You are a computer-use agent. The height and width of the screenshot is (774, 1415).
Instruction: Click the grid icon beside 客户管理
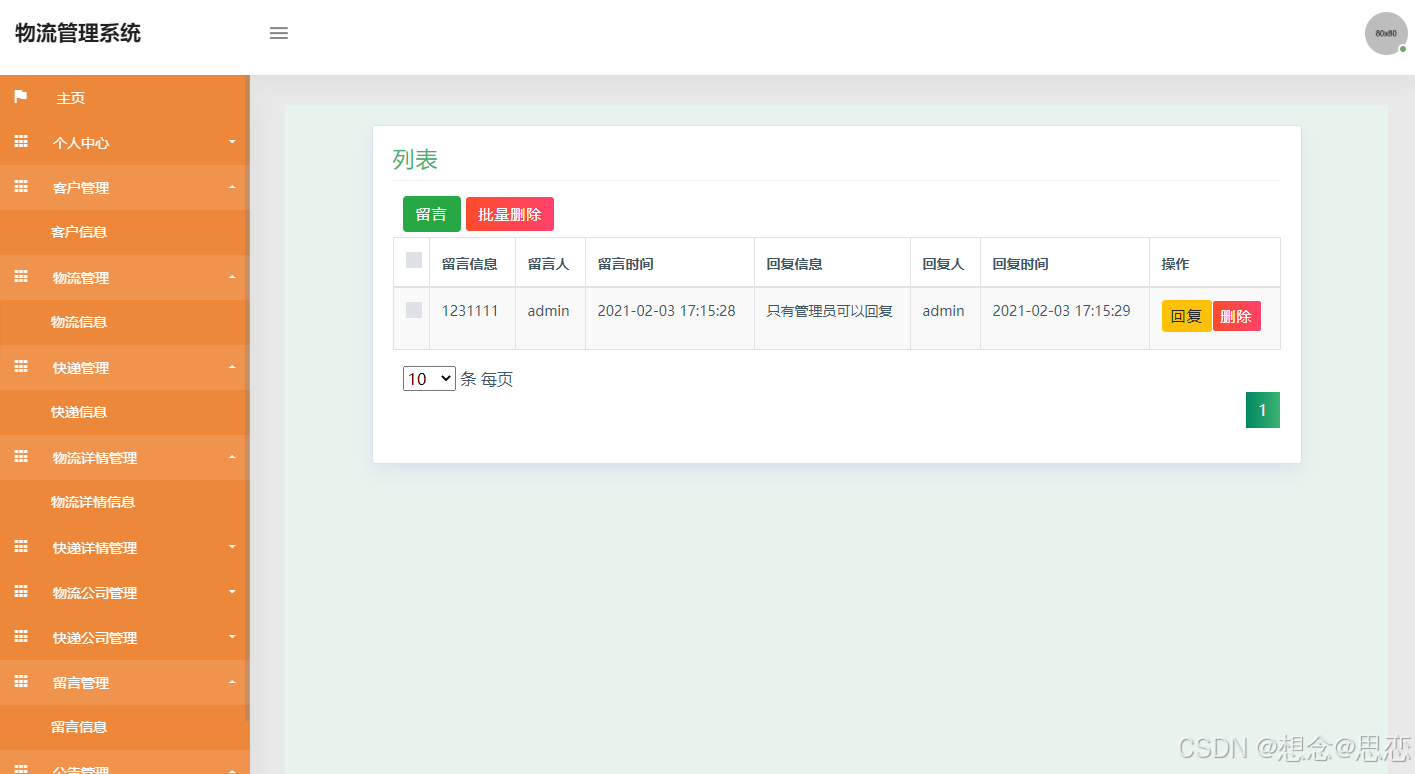[x=21, y=187]
